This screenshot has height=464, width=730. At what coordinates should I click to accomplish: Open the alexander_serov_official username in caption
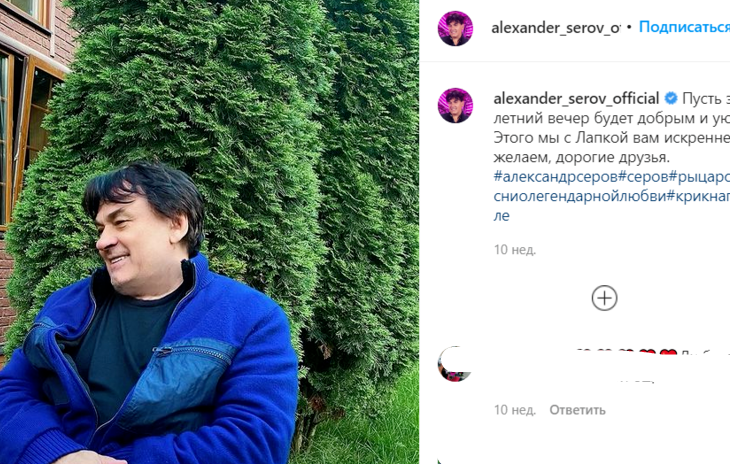576,99
